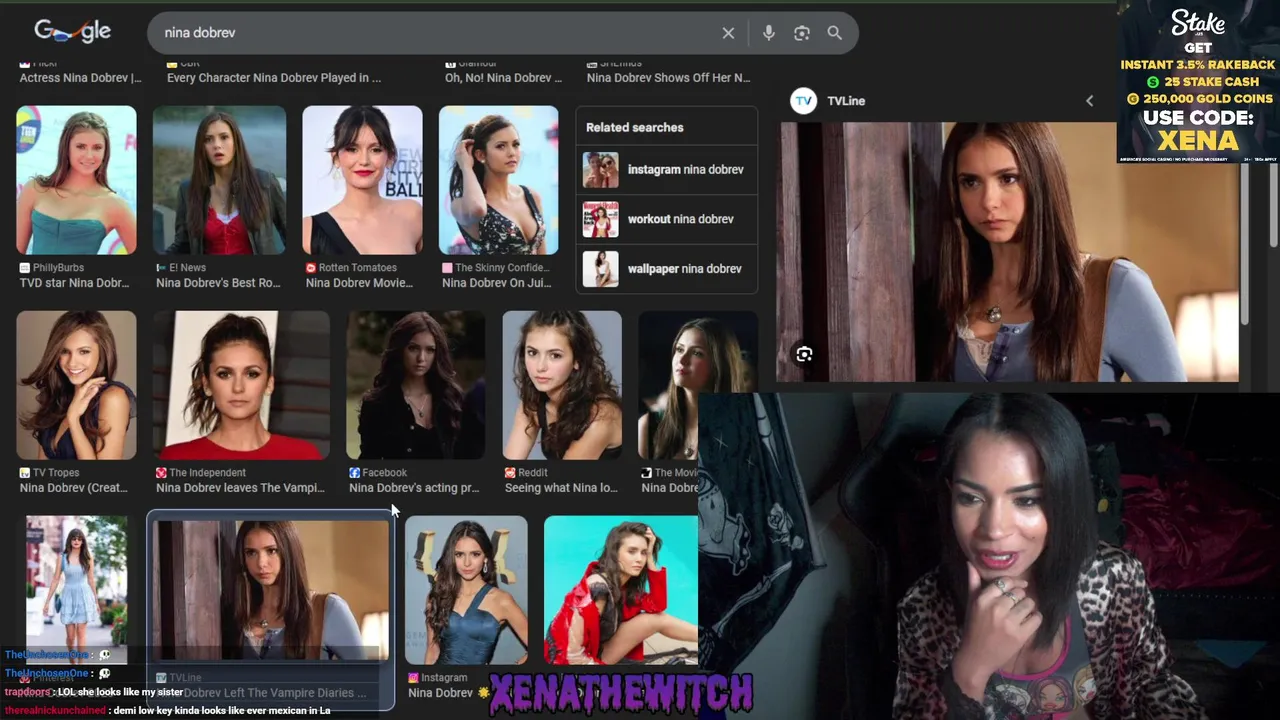Open the Facebook acting image result
The height and width of the screenshot is (720, 1280).
[x=415, y=385]
